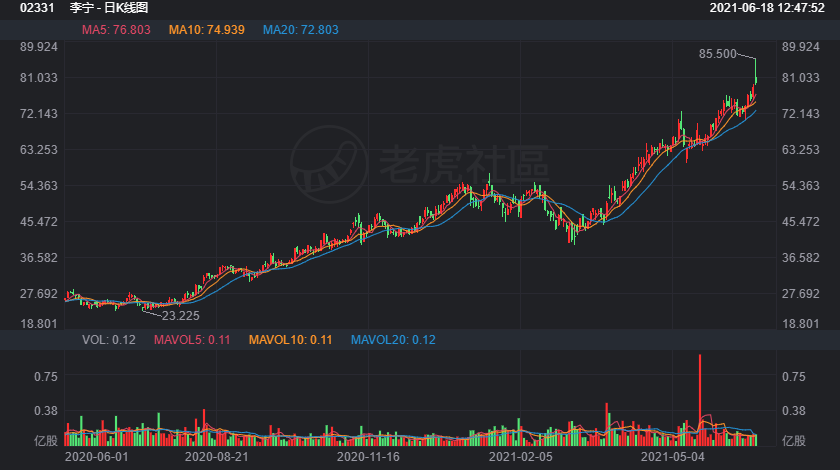Click the 85.500 high price annotation
The width and height of the screenshot is (840, 470).
tap(718, 54)
